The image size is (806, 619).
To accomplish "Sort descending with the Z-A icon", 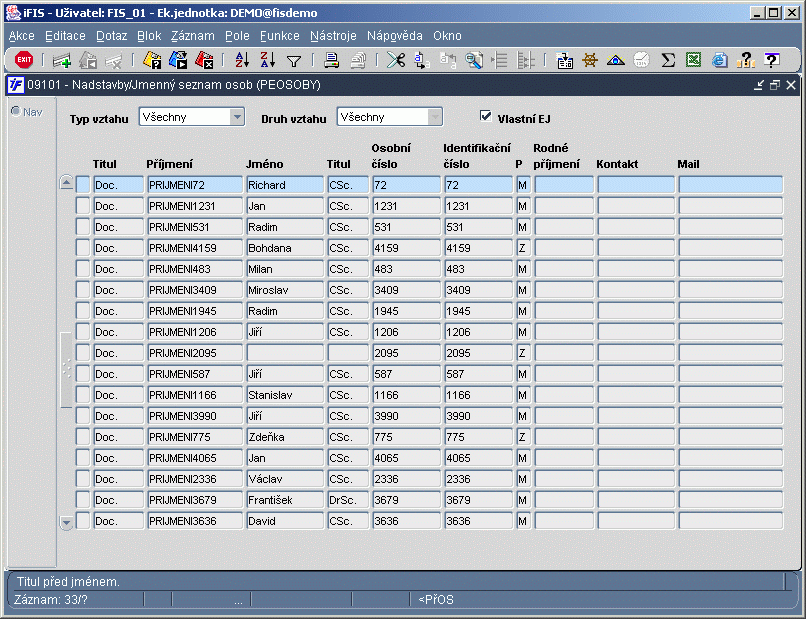I will [x=268, y=60].
